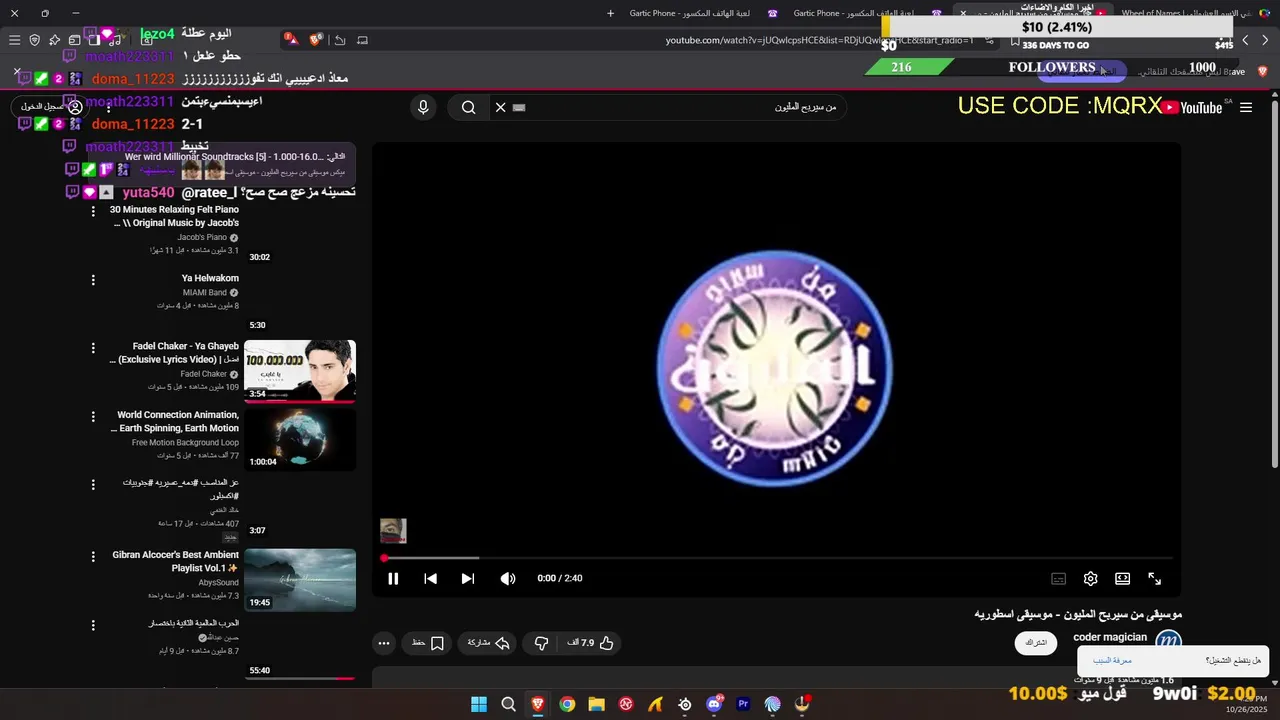Open the YouTube guide hamburger menu

coord(1246,107)
